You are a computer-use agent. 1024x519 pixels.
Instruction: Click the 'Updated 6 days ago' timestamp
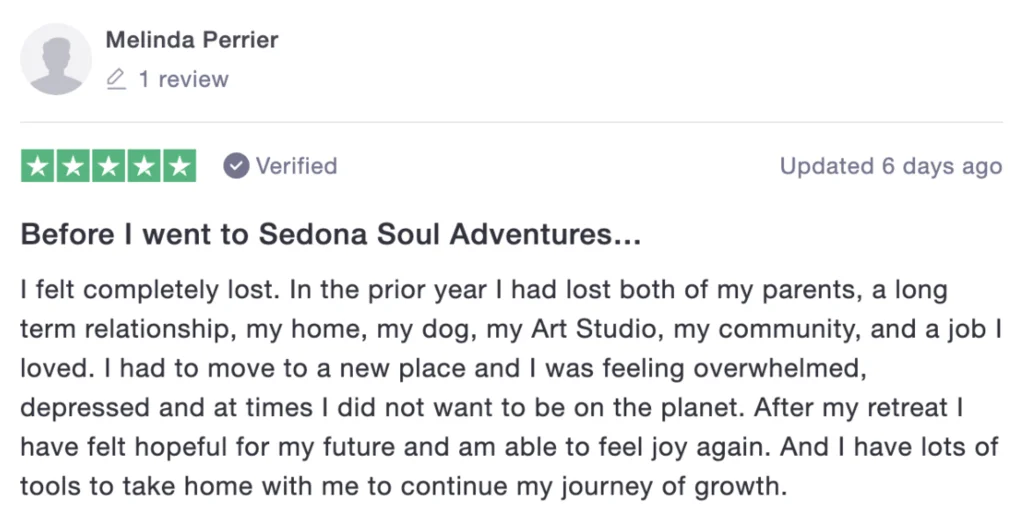[890, 166]
